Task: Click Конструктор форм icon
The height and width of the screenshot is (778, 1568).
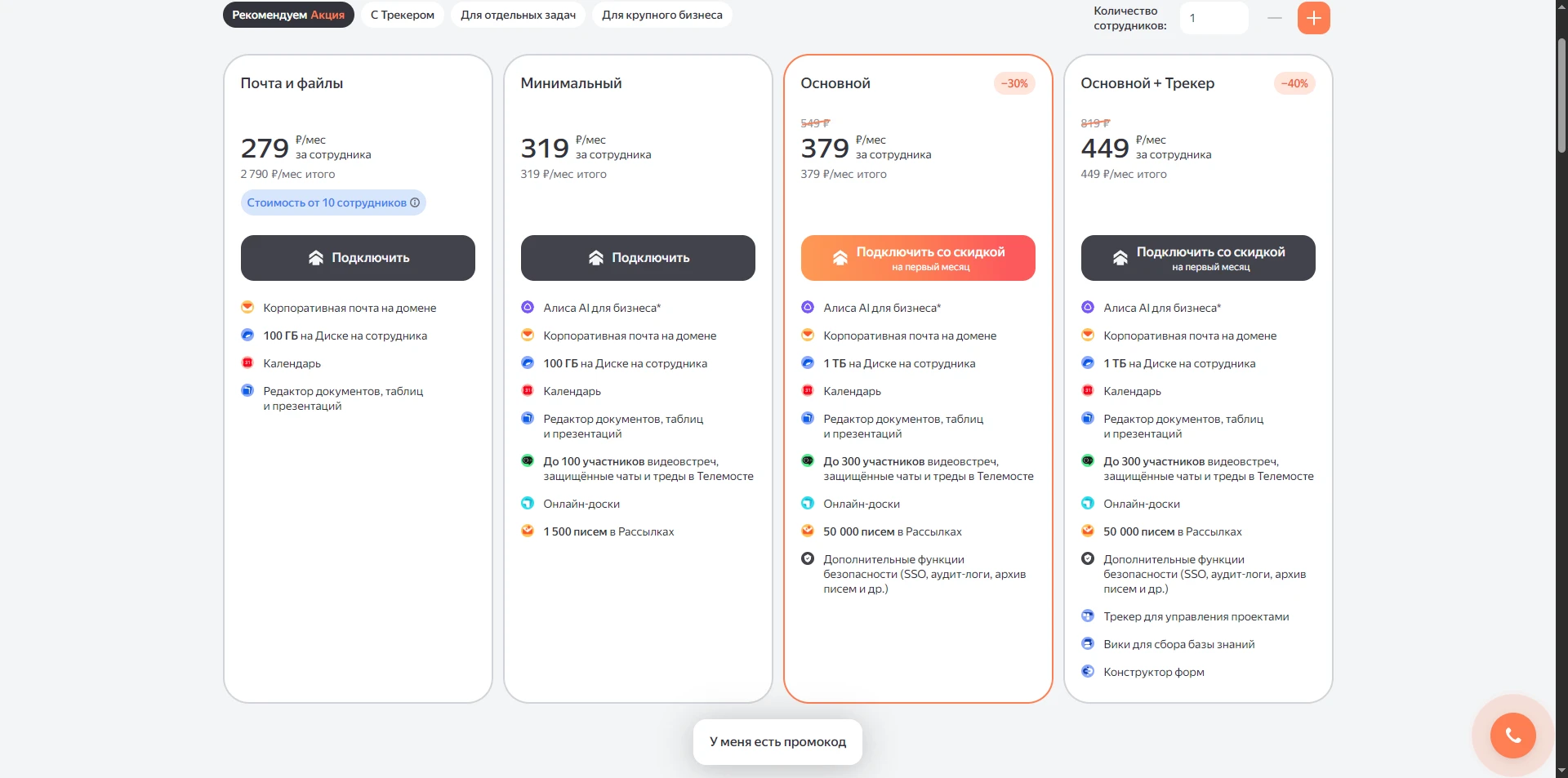Action: tap(1088, 672)
